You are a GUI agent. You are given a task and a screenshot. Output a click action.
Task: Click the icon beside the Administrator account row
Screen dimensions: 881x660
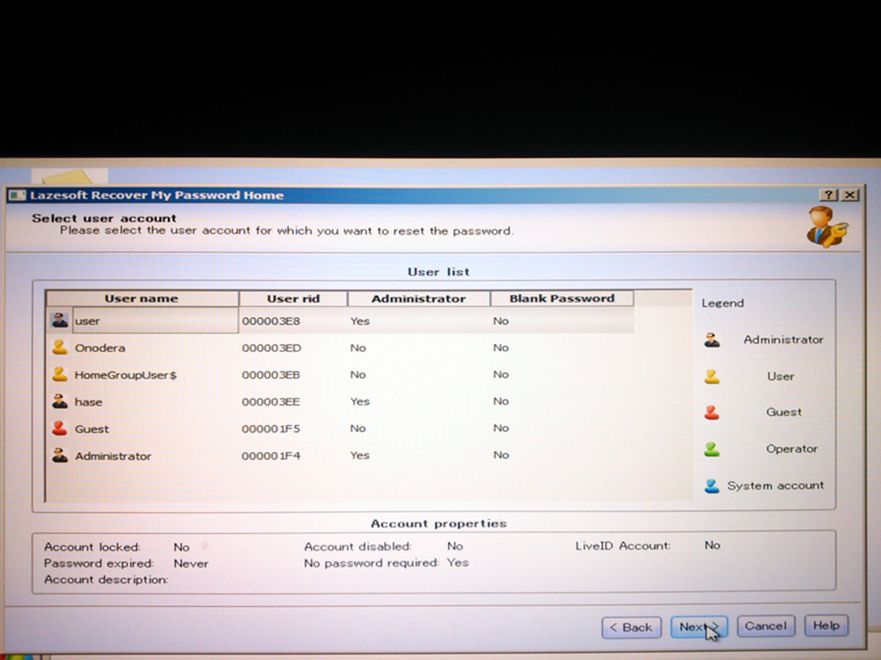coord(60,455)
